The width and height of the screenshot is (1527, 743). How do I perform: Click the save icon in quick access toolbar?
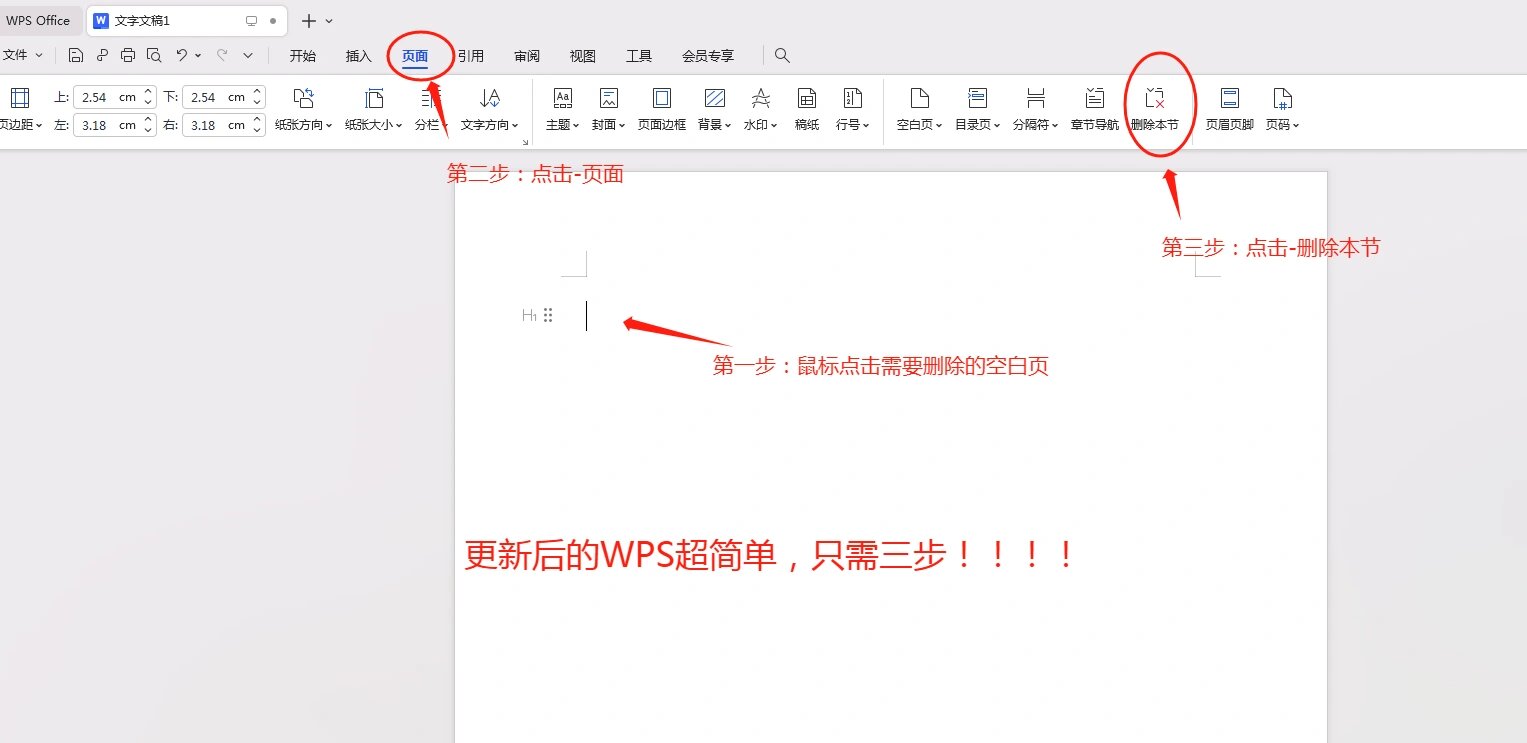(x=76, y=56)
